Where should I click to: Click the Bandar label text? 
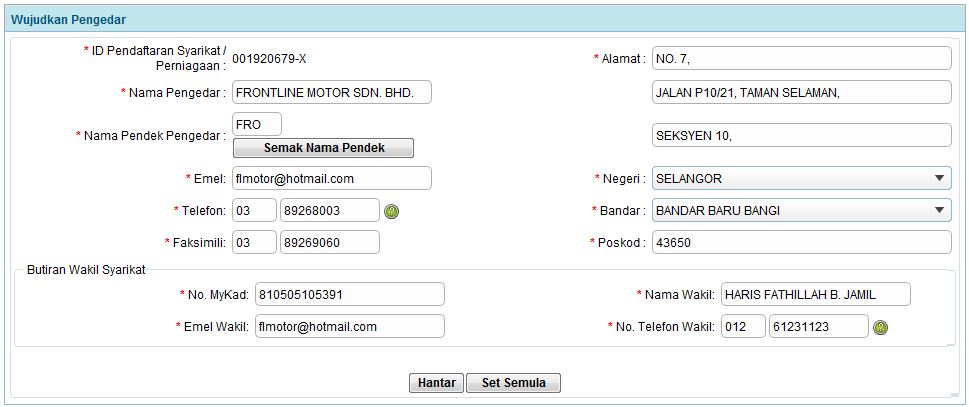619,211
